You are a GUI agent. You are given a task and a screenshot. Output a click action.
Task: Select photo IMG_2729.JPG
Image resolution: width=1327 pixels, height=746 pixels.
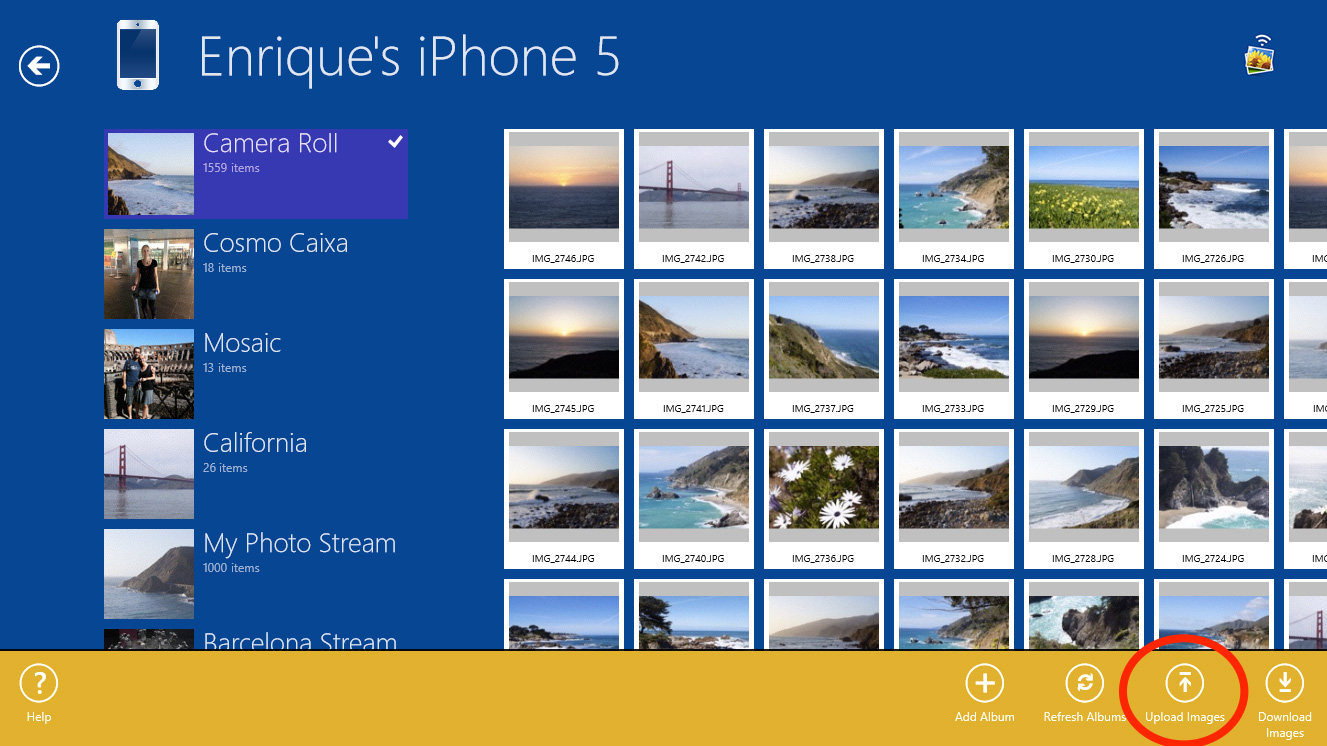(x=1084, y=349)
